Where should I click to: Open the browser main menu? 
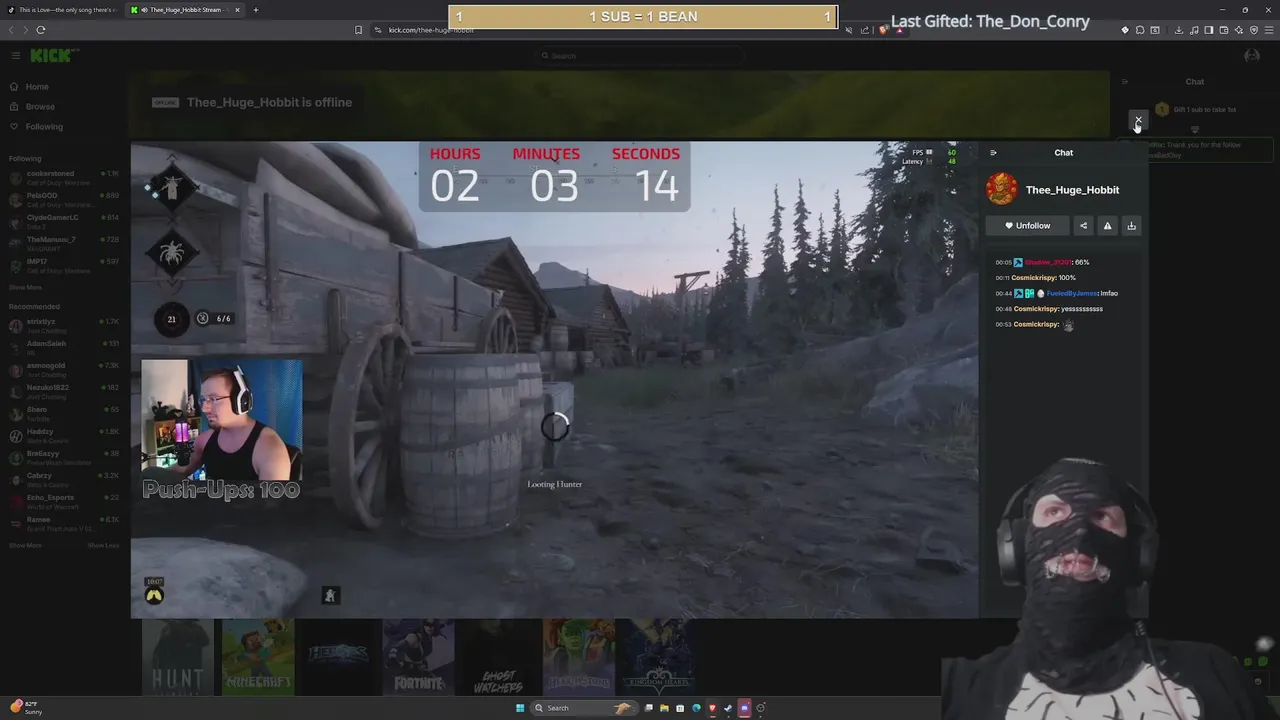click(1268, 30)
